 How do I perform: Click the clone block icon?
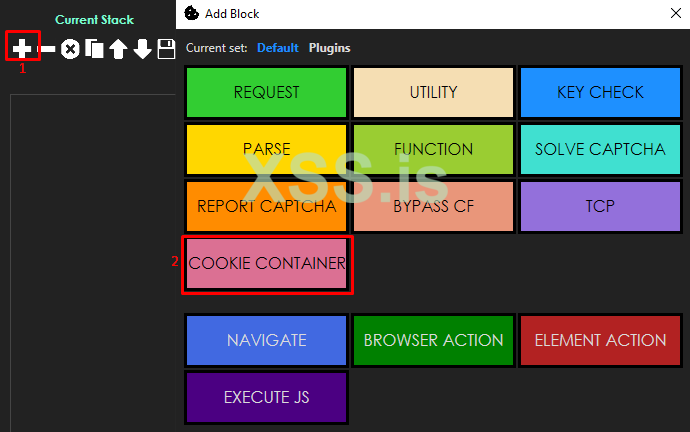94,48
